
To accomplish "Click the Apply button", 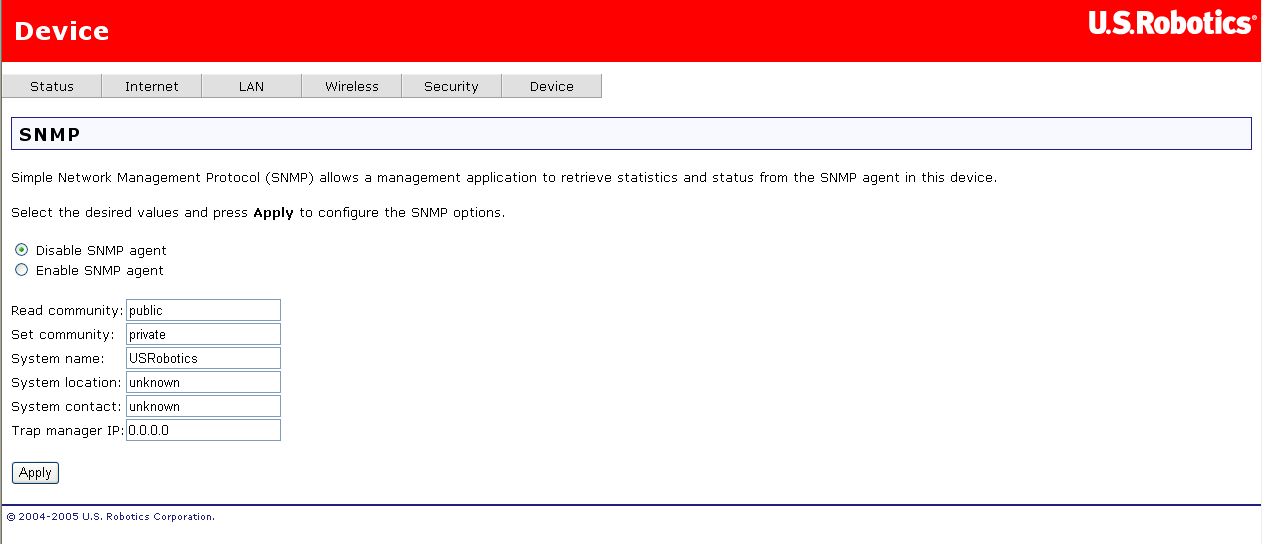I will [36, 473].
